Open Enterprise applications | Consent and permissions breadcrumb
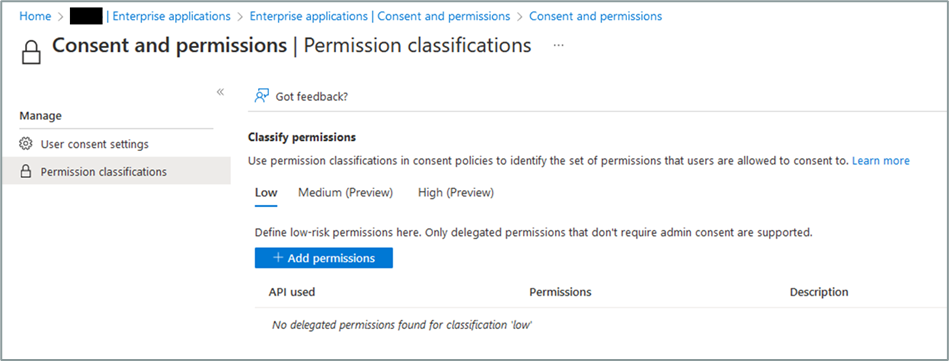Viewport: 949px width, 361px height. [380, 16]
